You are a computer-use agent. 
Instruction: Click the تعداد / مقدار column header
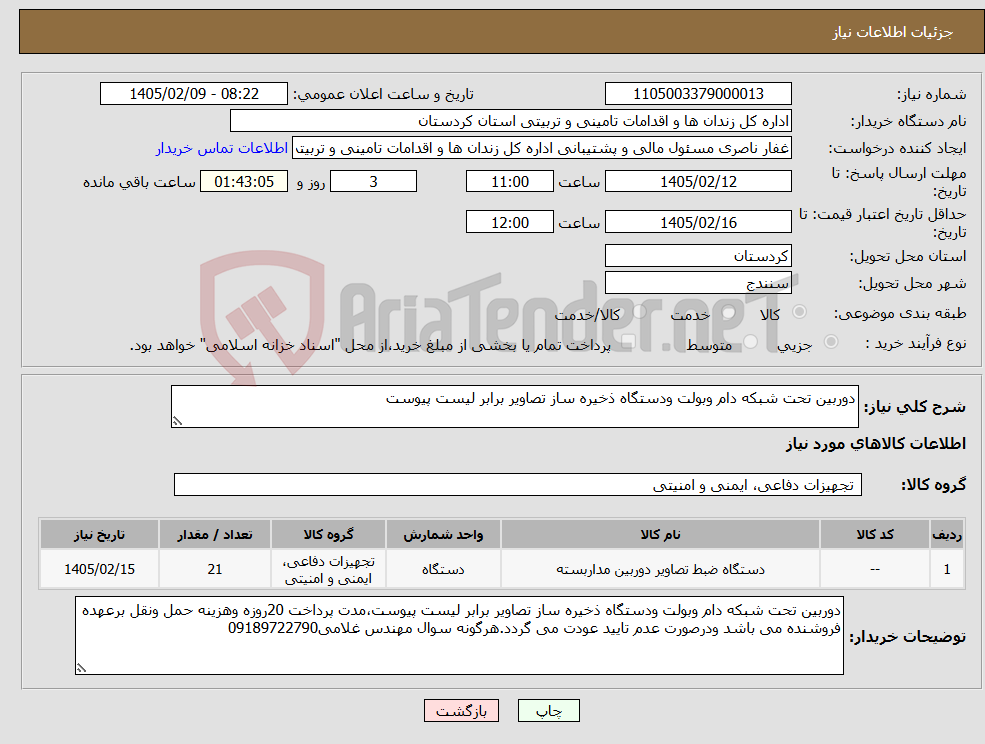pyautogui.click(x=215, y=535)
